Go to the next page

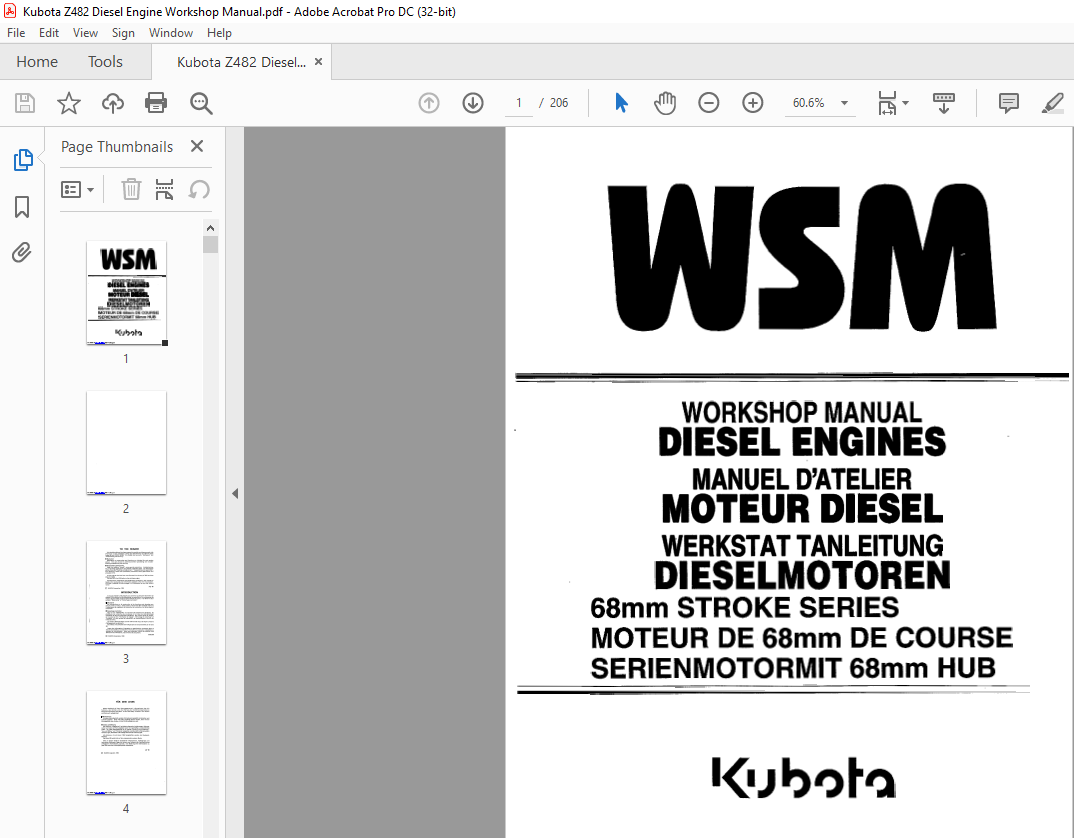(x=473, y=103)
